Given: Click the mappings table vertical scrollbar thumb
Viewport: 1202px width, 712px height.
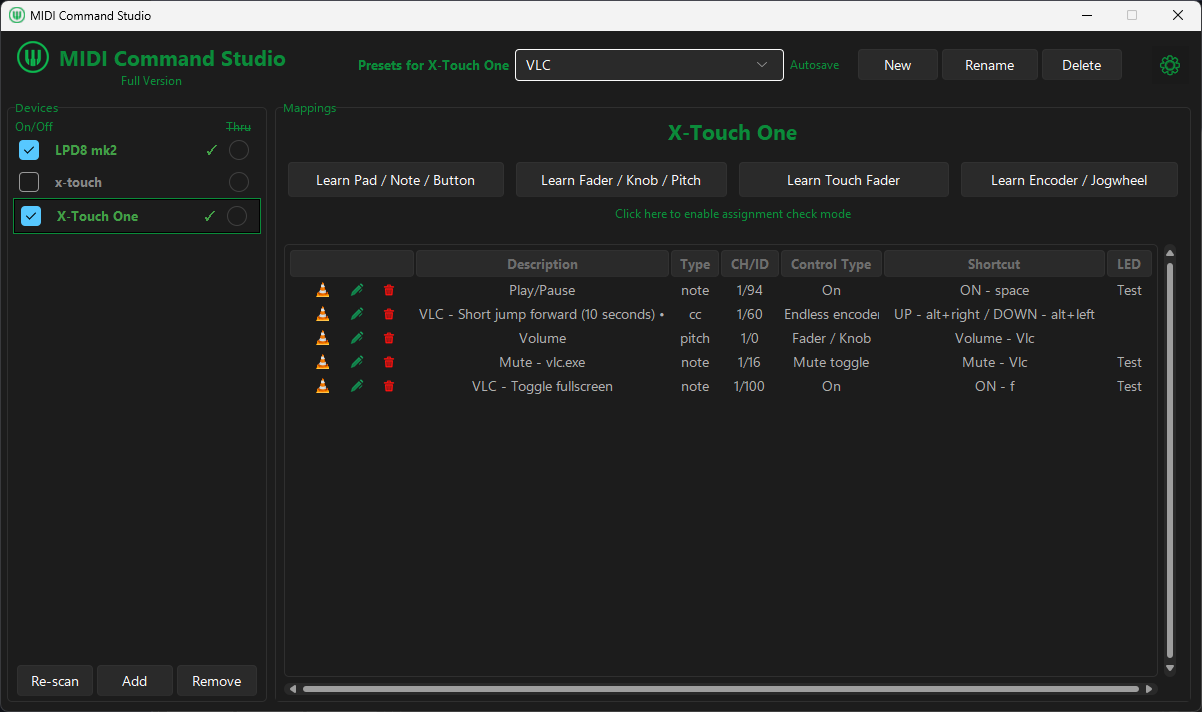Looking at the screenshot, I should coord(1170,460).
